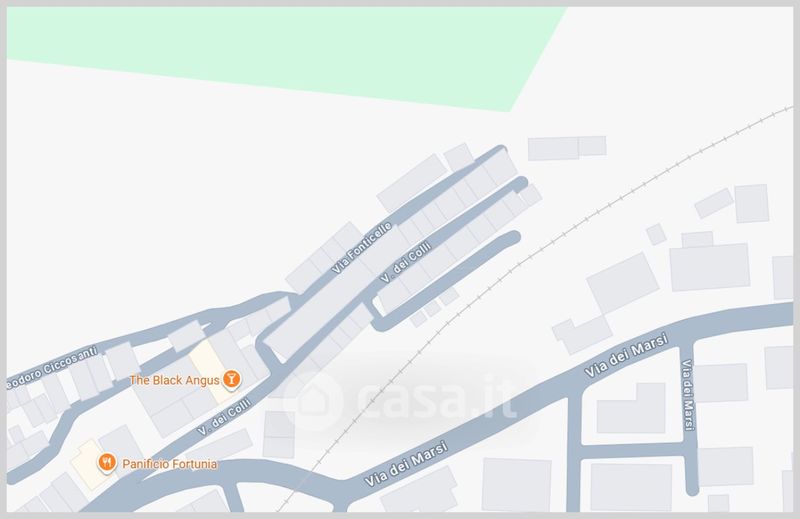Click the vertical Via dei Marsi street label
The height and width of the screenshot is (519, 800).
(x=688, y=395)
